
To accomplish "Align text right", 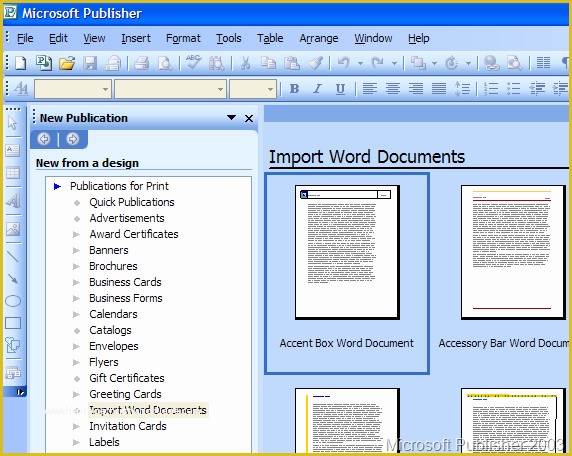I will [x=416, y=89].
